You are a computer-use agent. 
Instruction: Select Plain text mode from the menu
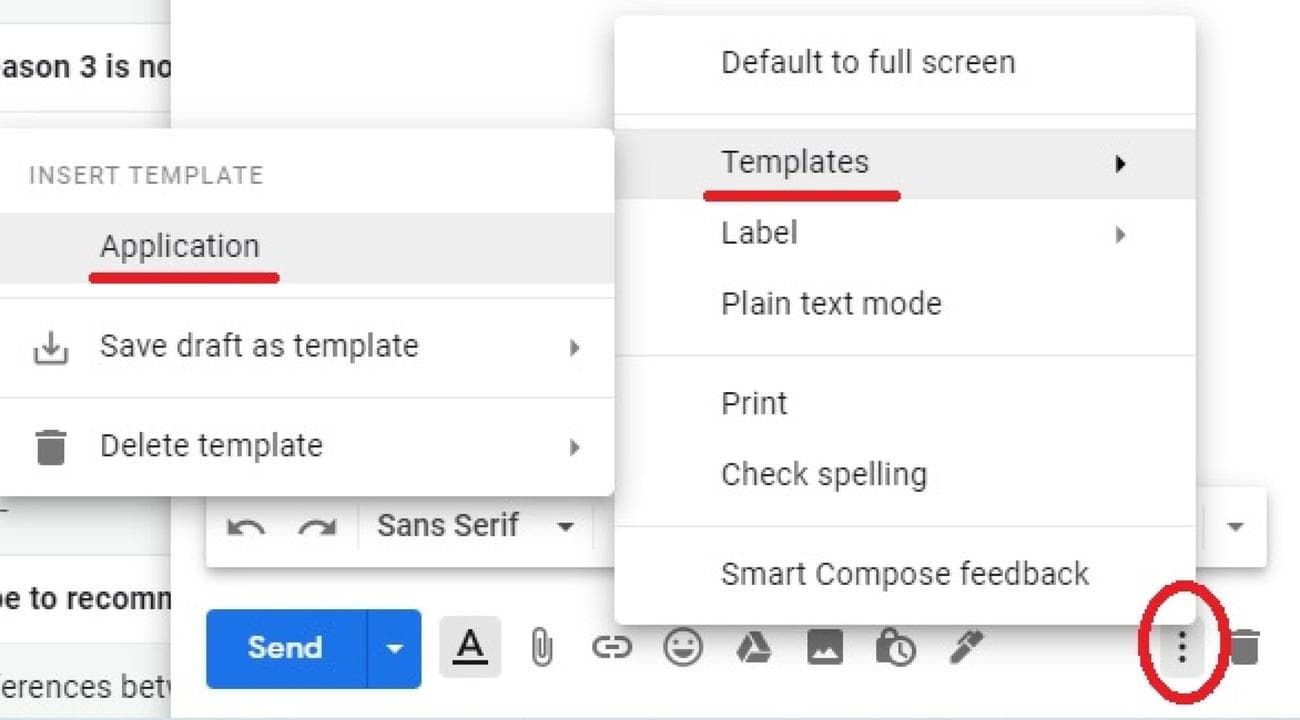(x=830, y=303)
